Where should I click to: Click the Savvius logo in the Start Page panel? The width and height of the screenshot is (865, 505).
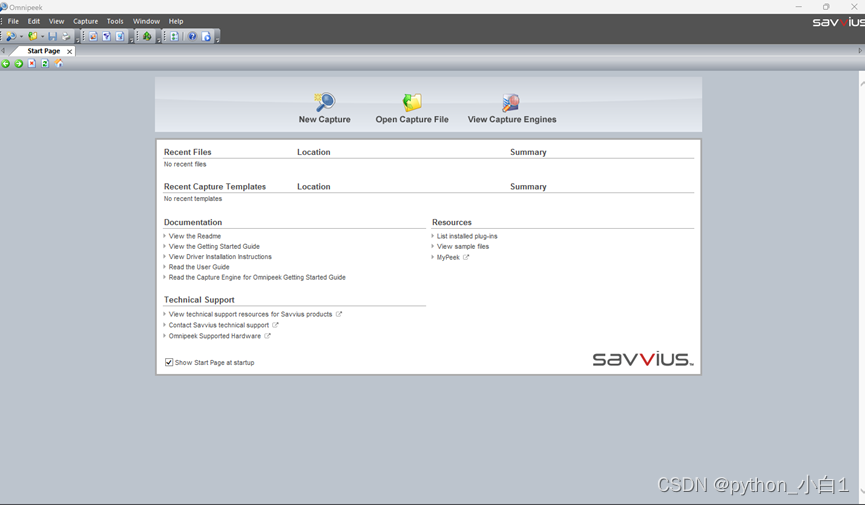pyautogui.click(x=643, y=359)
